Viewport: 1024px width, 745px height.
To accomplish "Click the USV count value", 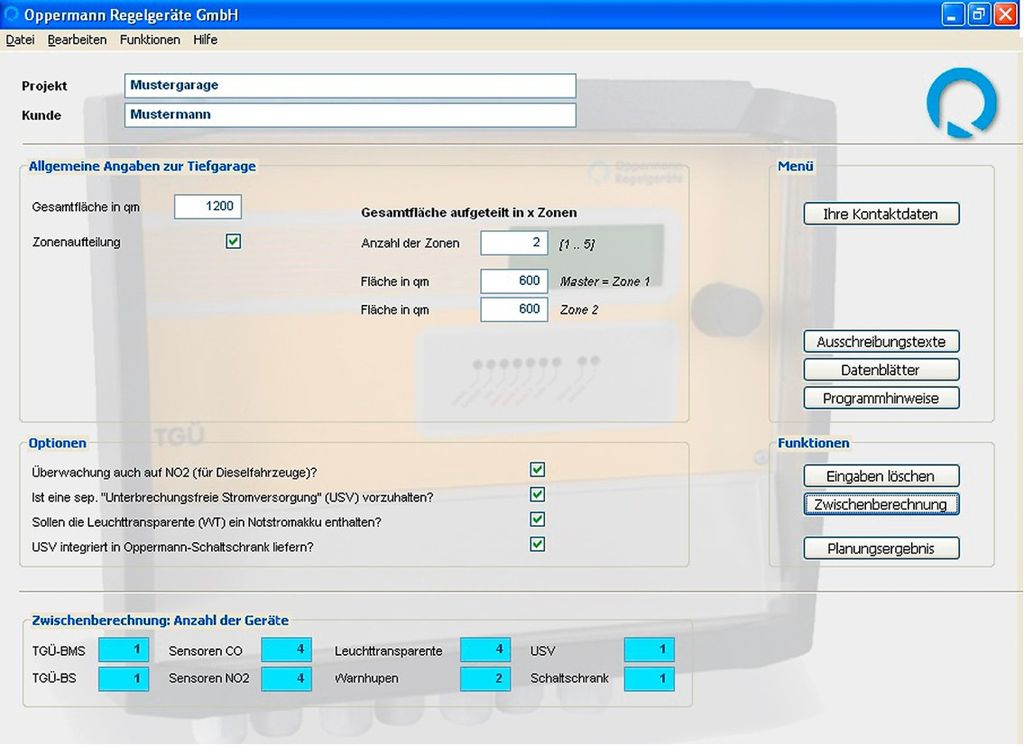I will pyautogui.click(x=649, y=650).
